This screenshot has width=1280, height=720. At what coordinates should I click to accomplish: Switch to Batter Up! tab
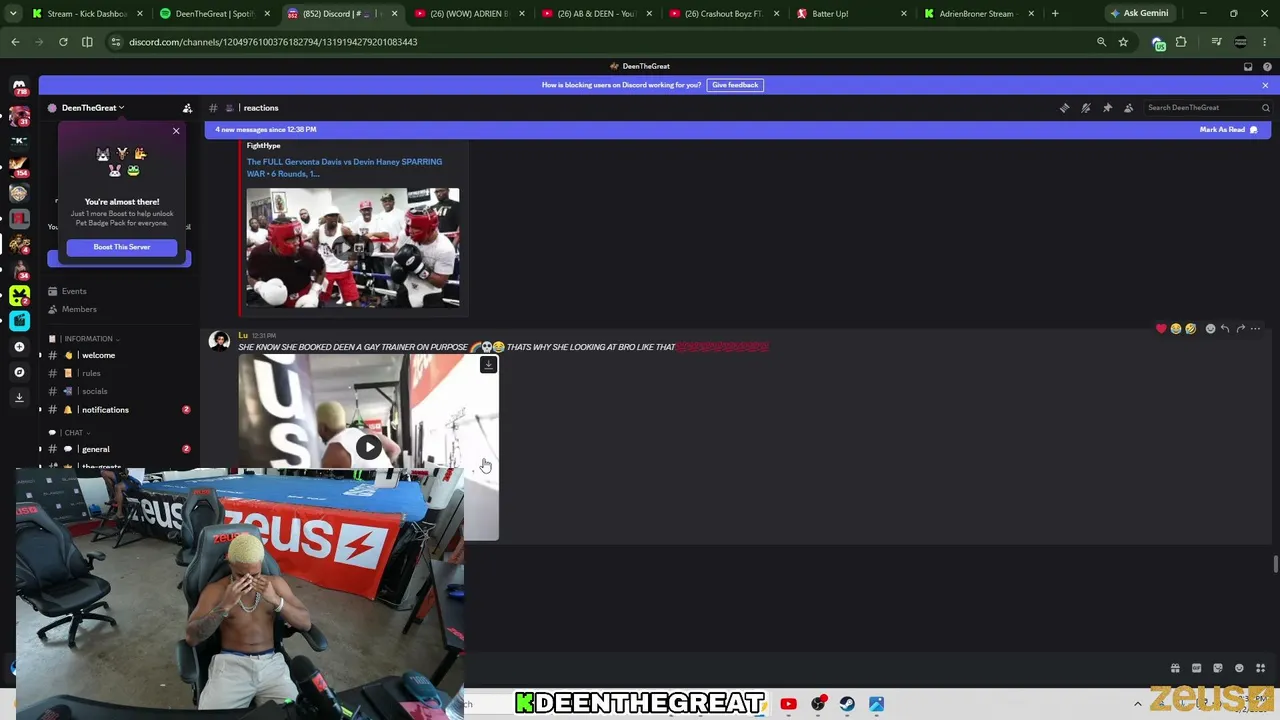(x=851, y=14)
